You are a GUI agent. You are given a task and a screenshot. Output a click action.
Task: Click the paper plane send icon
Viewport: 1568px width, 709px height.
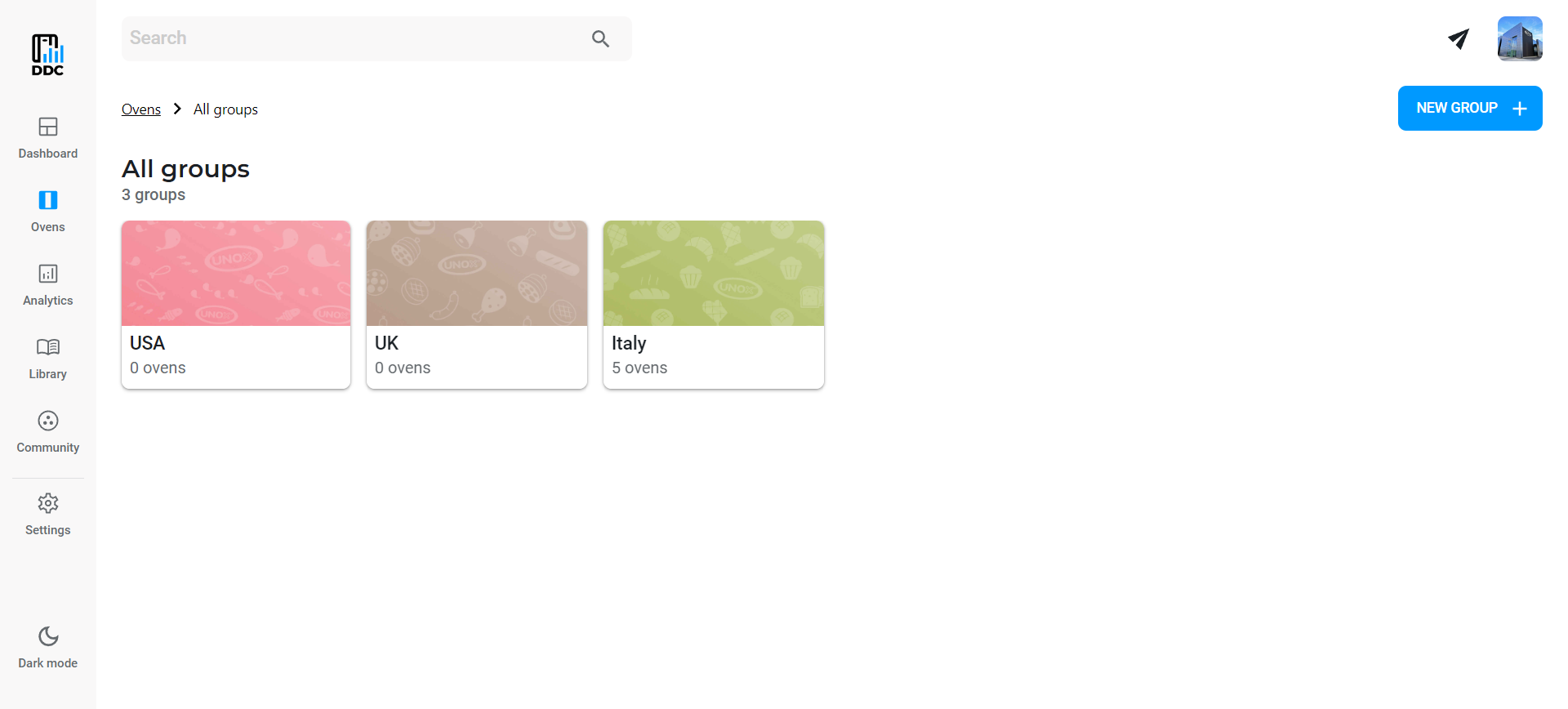[x=1458, y=38]
